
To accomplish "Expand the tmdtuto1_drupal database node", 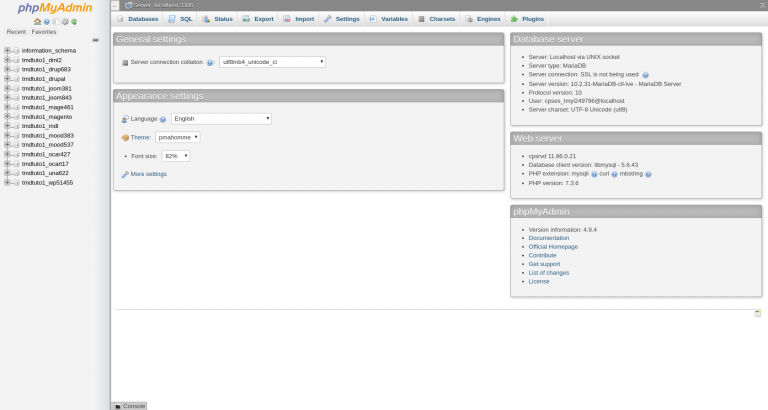I will point(7,78).
